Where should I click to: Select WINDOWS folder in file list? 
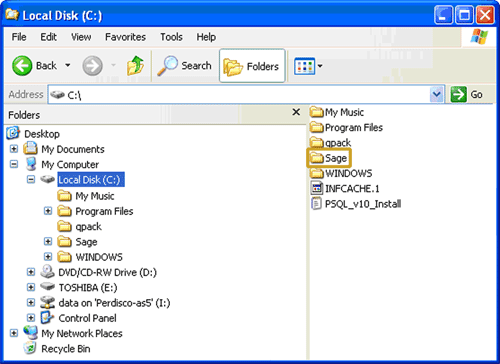[341, 173]
